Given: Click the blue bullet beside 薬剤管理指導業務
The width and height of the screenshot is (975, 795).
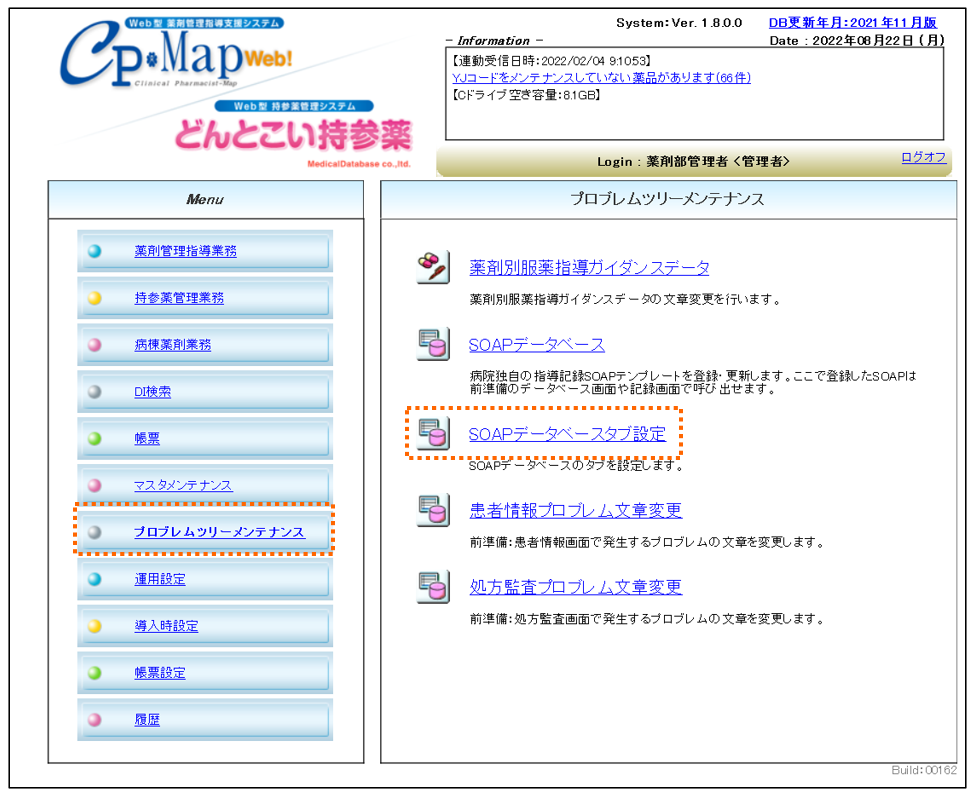Looking at the screenshot, I should (x=95, y=251).
